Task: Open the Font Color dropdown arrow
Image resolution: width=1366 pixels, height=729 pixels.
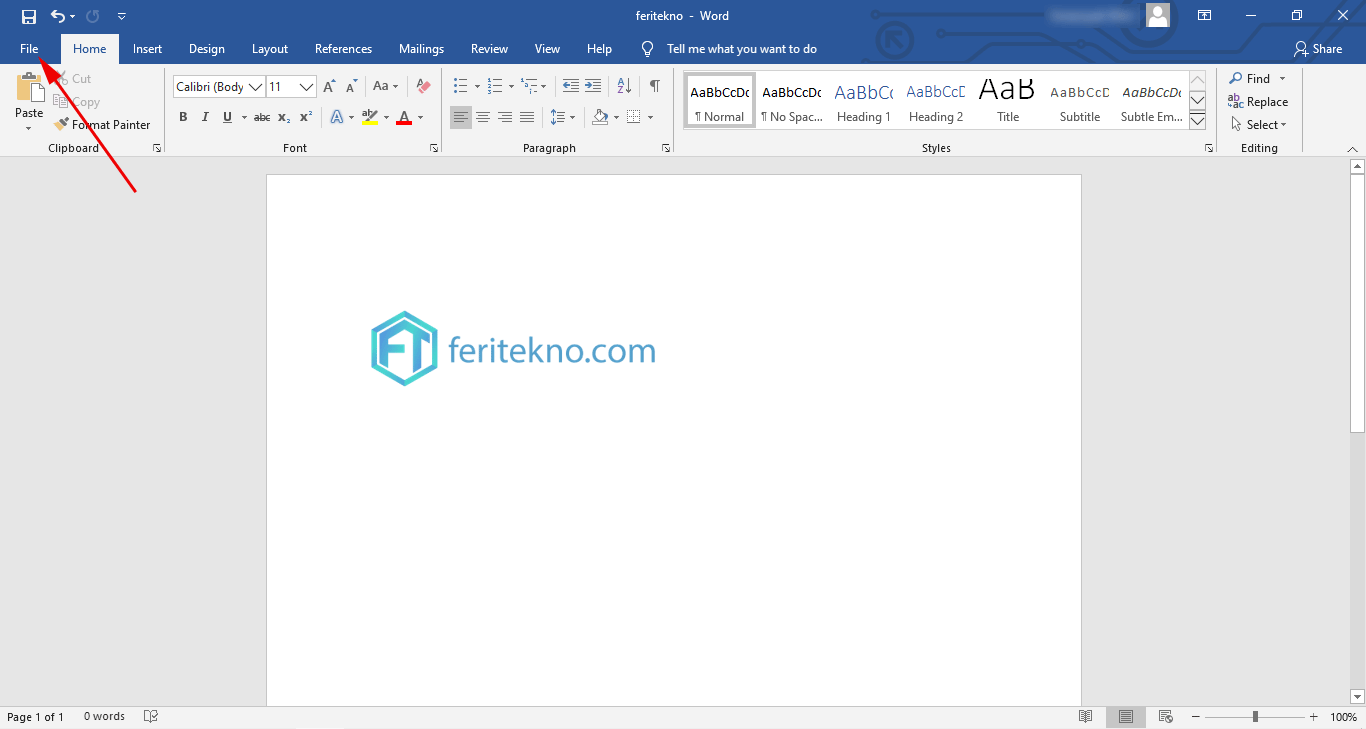Action: pyautogui.click(x=420, y=117)
